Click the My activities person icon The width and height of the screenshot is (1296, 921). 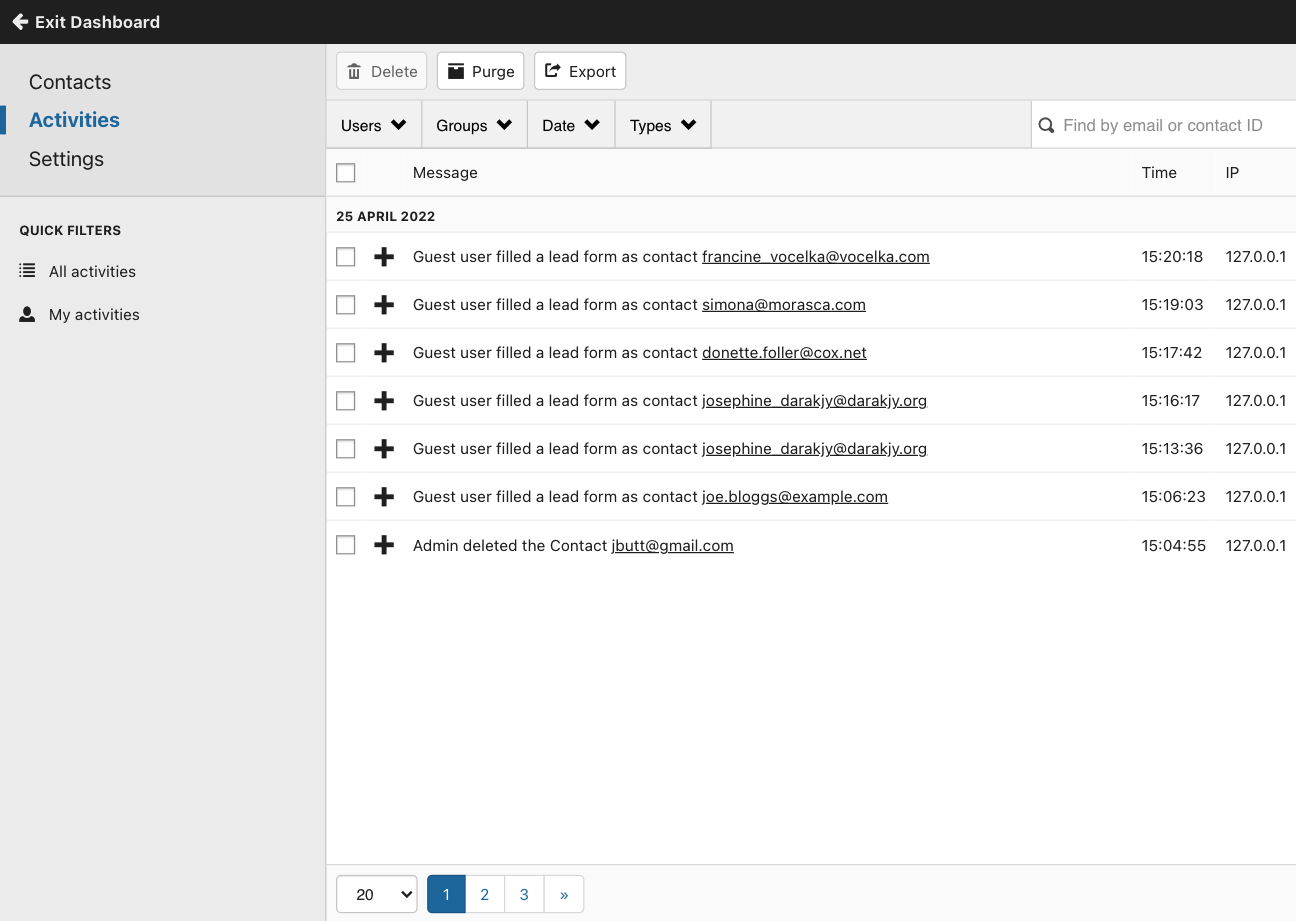[x=28, y=314]
